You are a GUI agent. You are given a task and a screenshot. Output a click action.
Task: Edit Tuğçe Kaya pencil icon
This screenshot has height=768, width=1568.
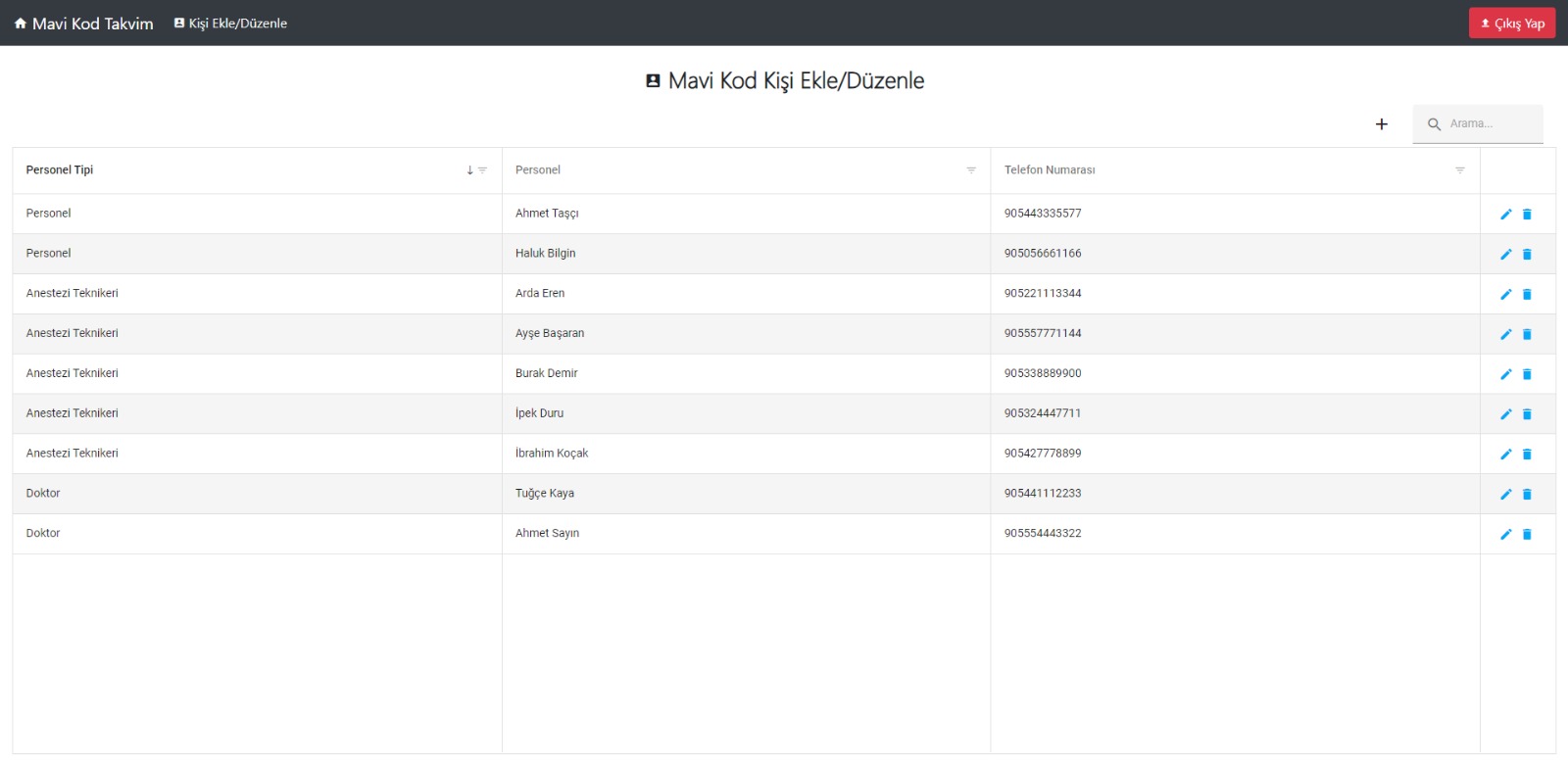tap(1506, 495)
